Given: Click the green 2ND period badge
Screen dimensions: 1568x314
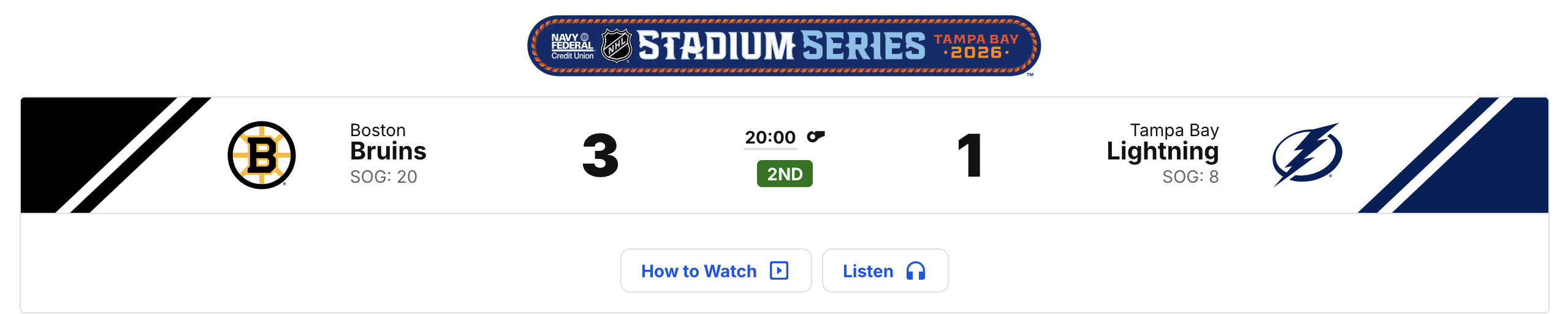Looking at the screenshot, I should click(785, 174).
